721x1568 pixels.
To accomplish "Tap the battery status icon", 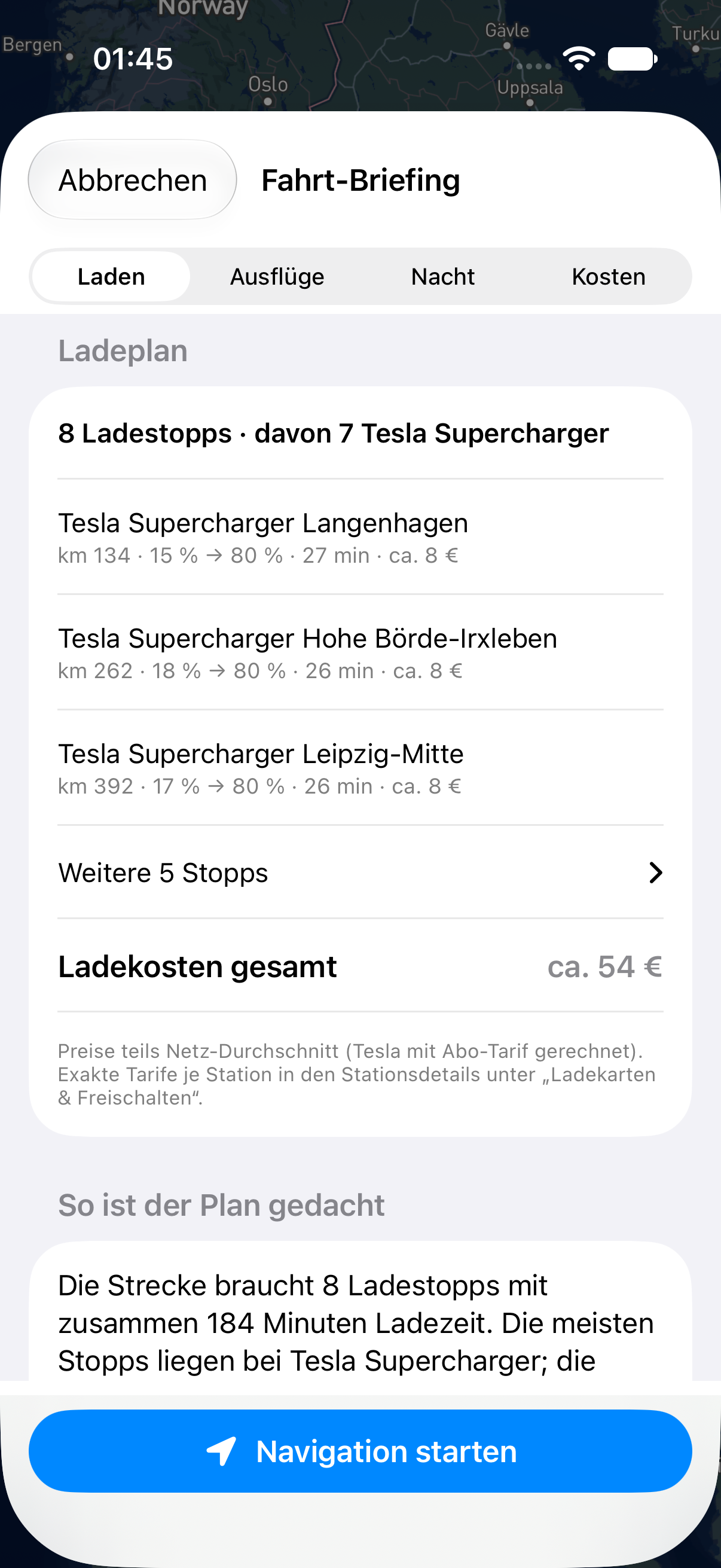I will 633,59.
